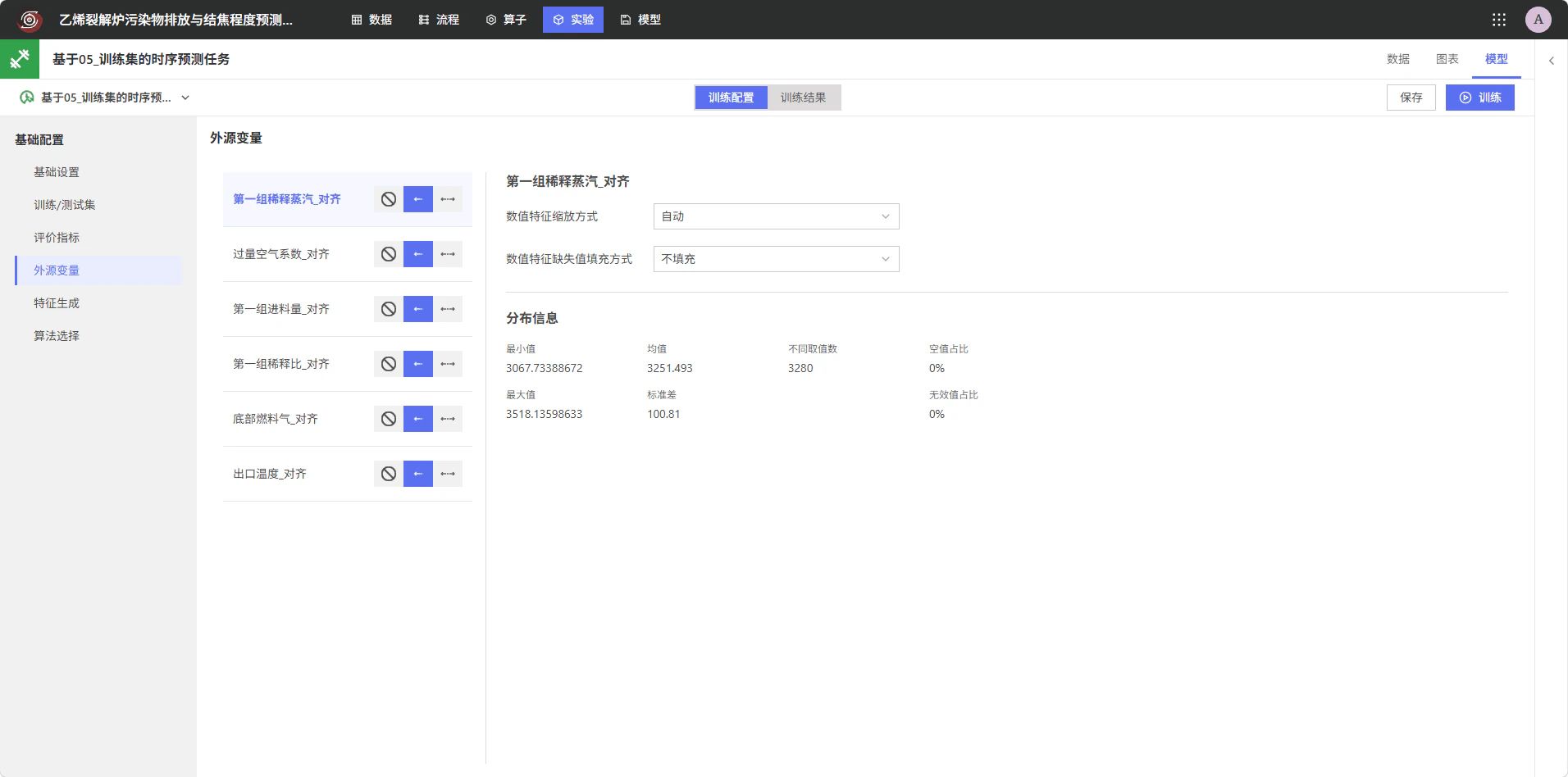1568x777 pixels.
Task: Disable 过量空气系数_对齐 with the ban icon
Action: point(389,254)
